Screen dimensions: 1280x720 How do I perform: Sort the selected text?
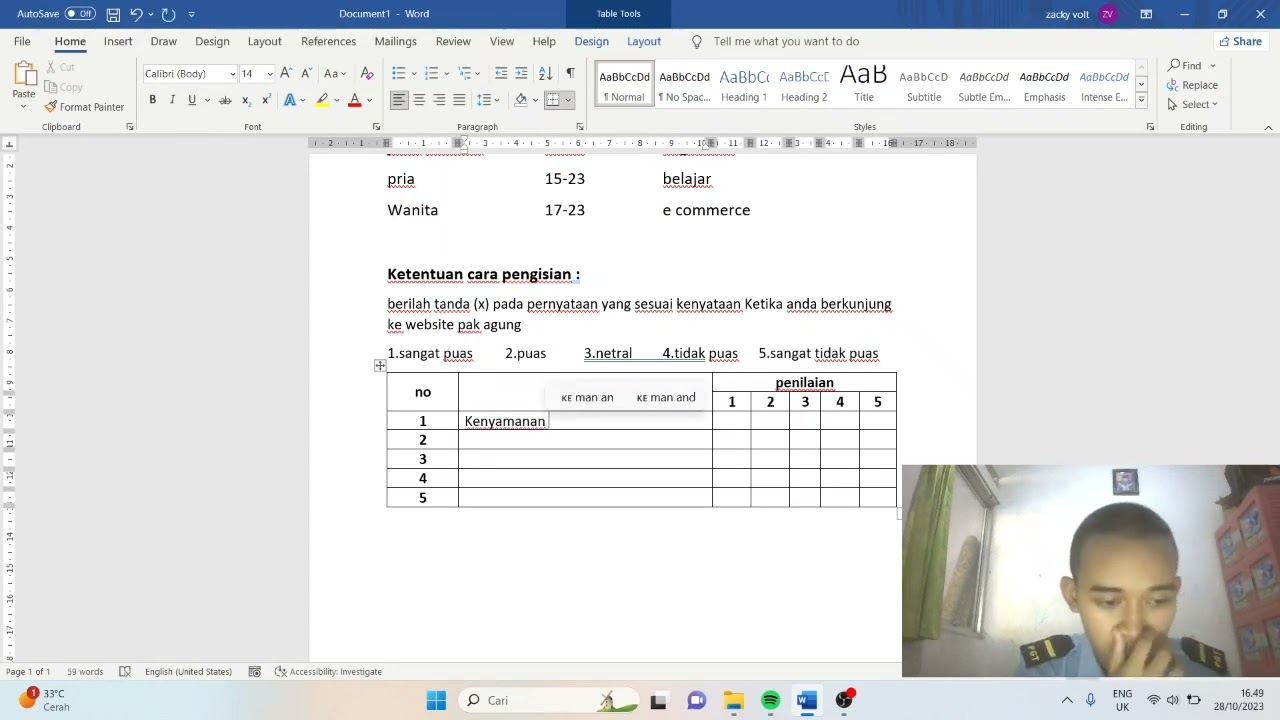tap(545, 73)
